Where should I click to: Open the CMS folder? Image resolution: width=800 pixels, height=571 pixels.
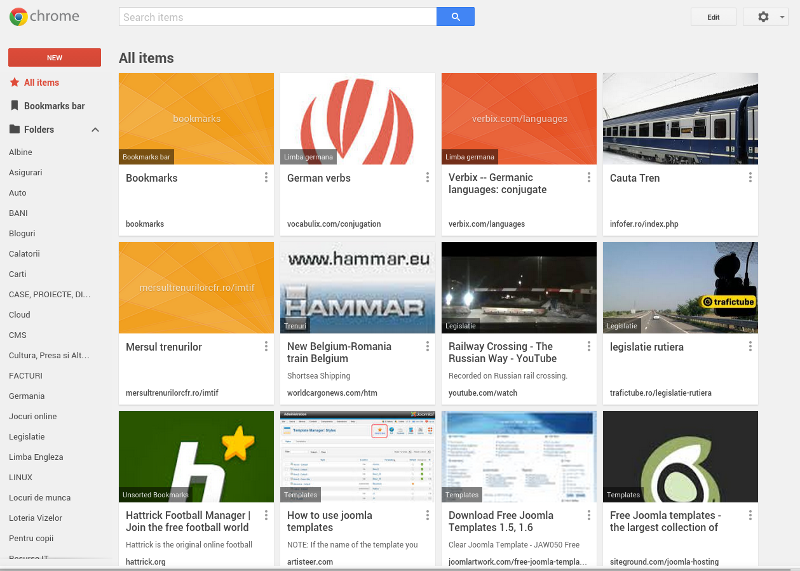point(17,335)
